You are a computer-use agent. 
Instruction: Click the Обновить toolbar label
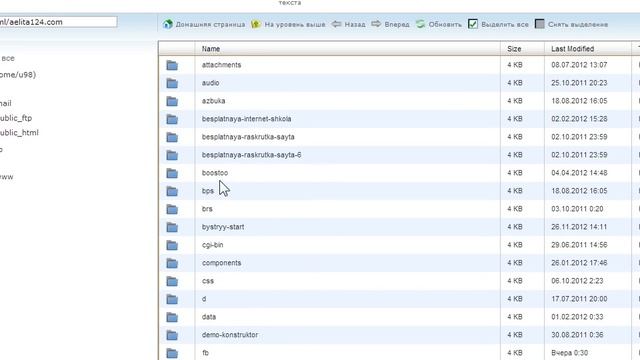tap(445, 24)
